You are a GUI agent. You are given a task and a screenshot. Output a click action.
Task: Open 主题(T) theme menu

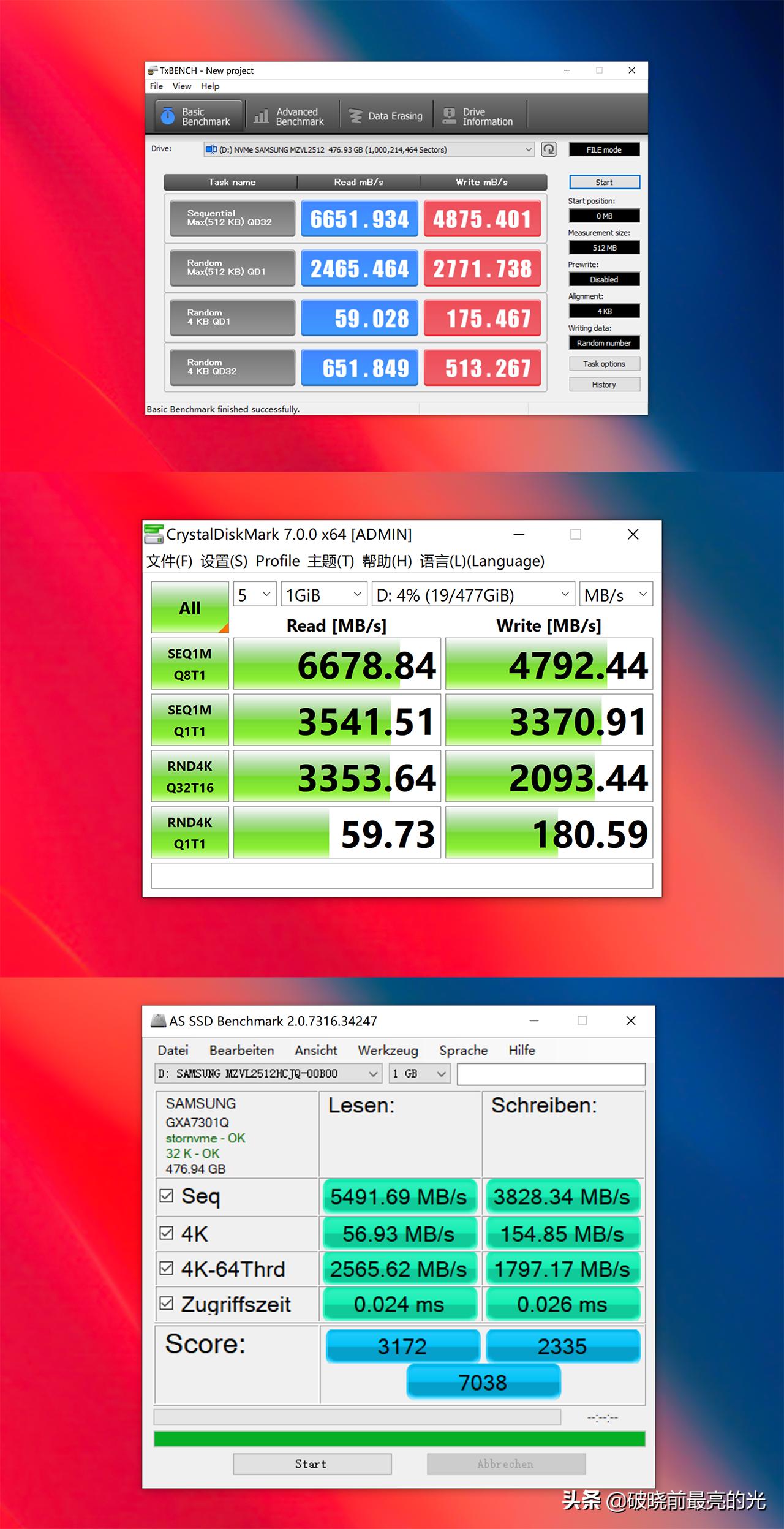[331, 561]
